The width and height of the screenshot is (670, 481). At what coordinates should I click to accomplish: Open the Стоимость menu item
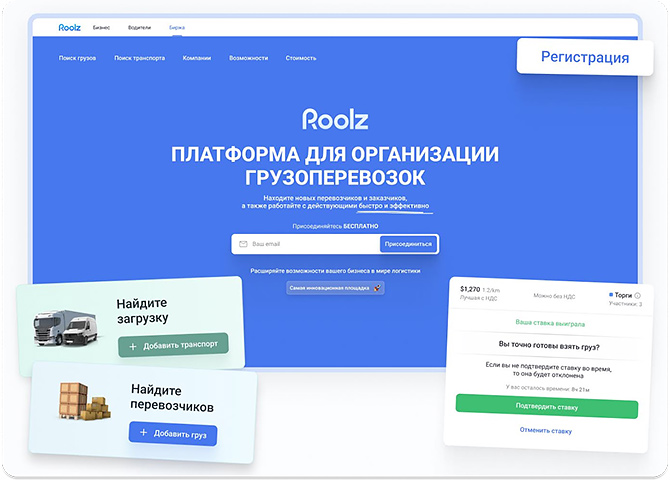301,58
